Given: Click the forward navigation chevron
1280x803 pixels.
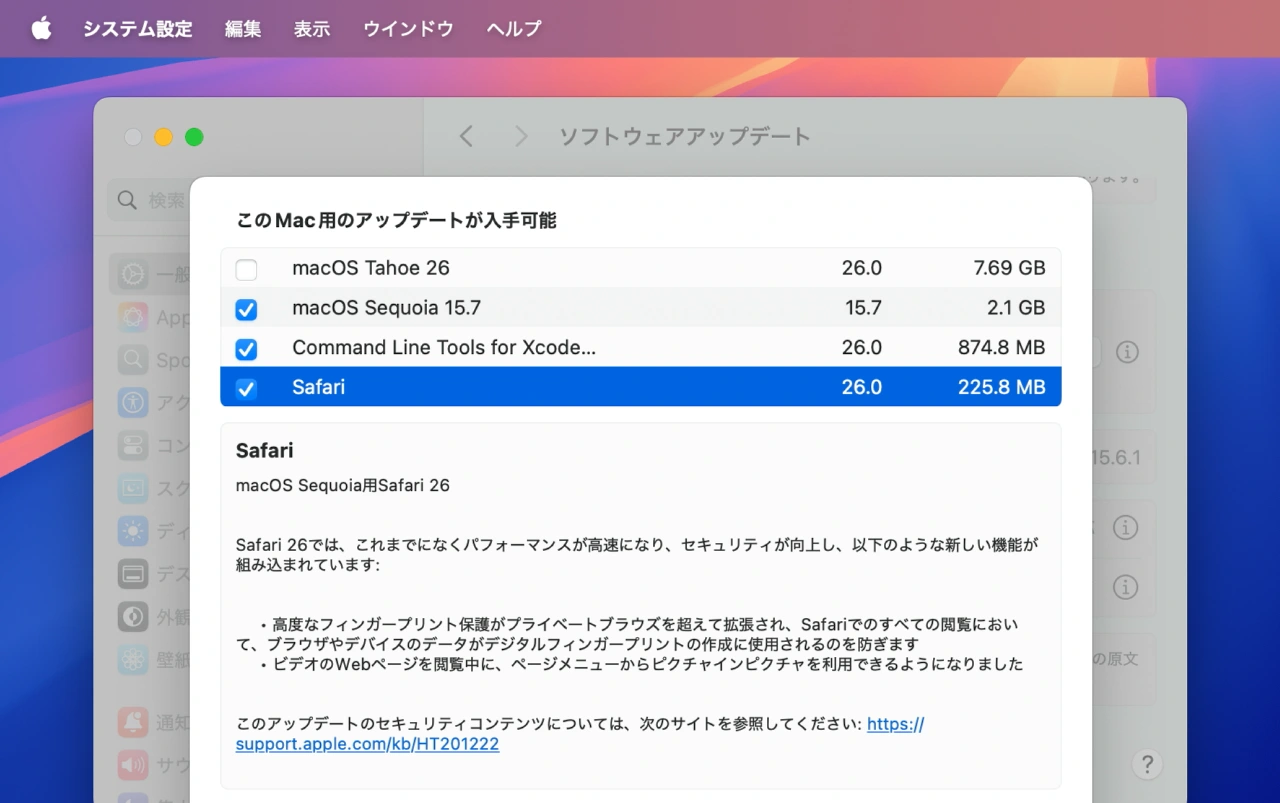Looking at the screenshot, I should 521,136.
